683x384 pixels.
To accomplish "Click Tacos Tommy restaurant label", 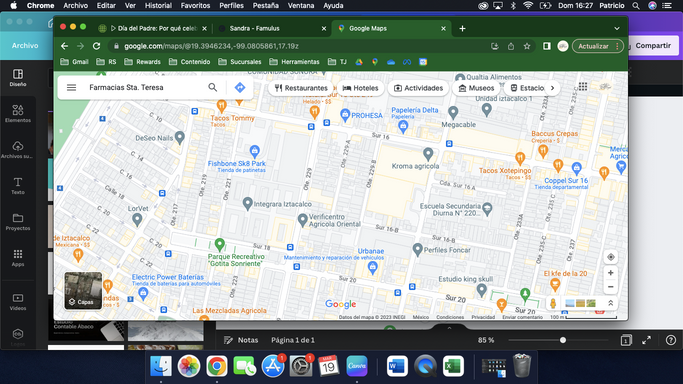I will point(232,118).
